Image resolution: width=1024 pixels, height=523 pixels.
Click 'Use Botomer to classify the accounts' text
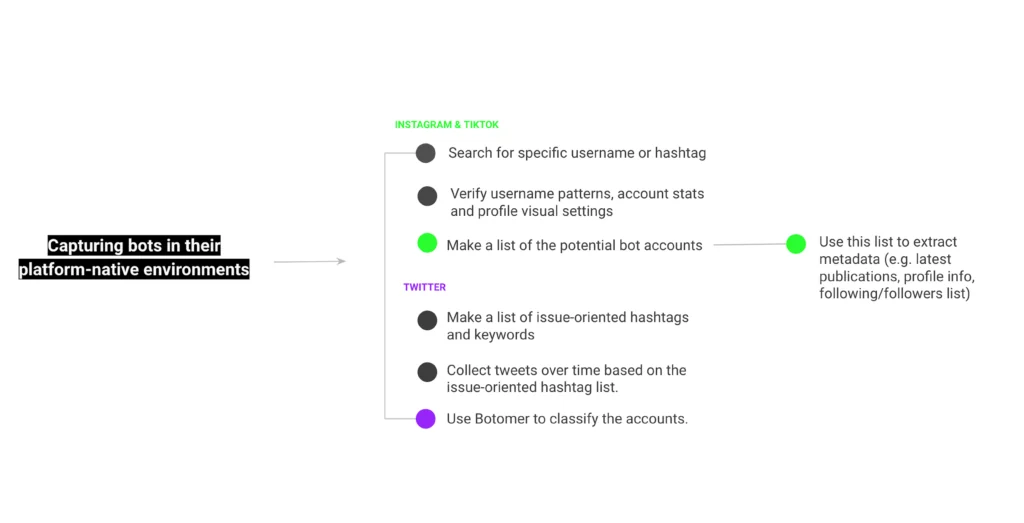(x=567, y=419)
